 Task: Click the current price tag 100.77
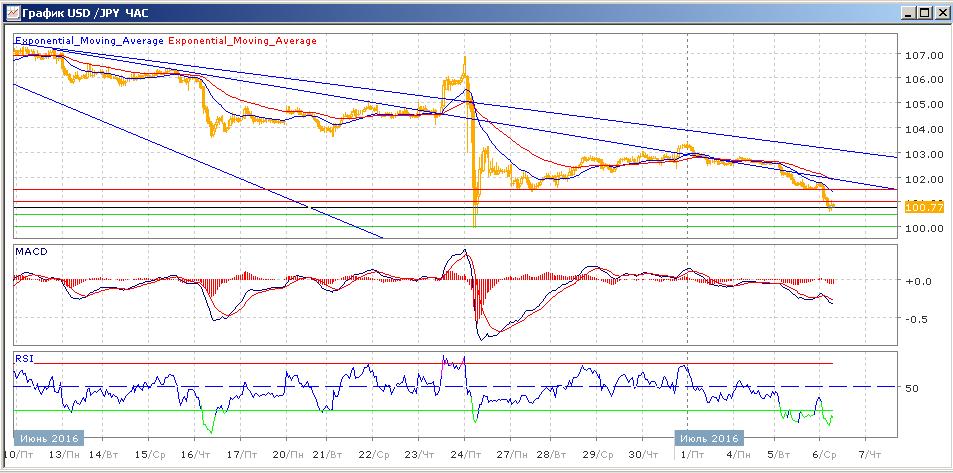tap(924, 207)
